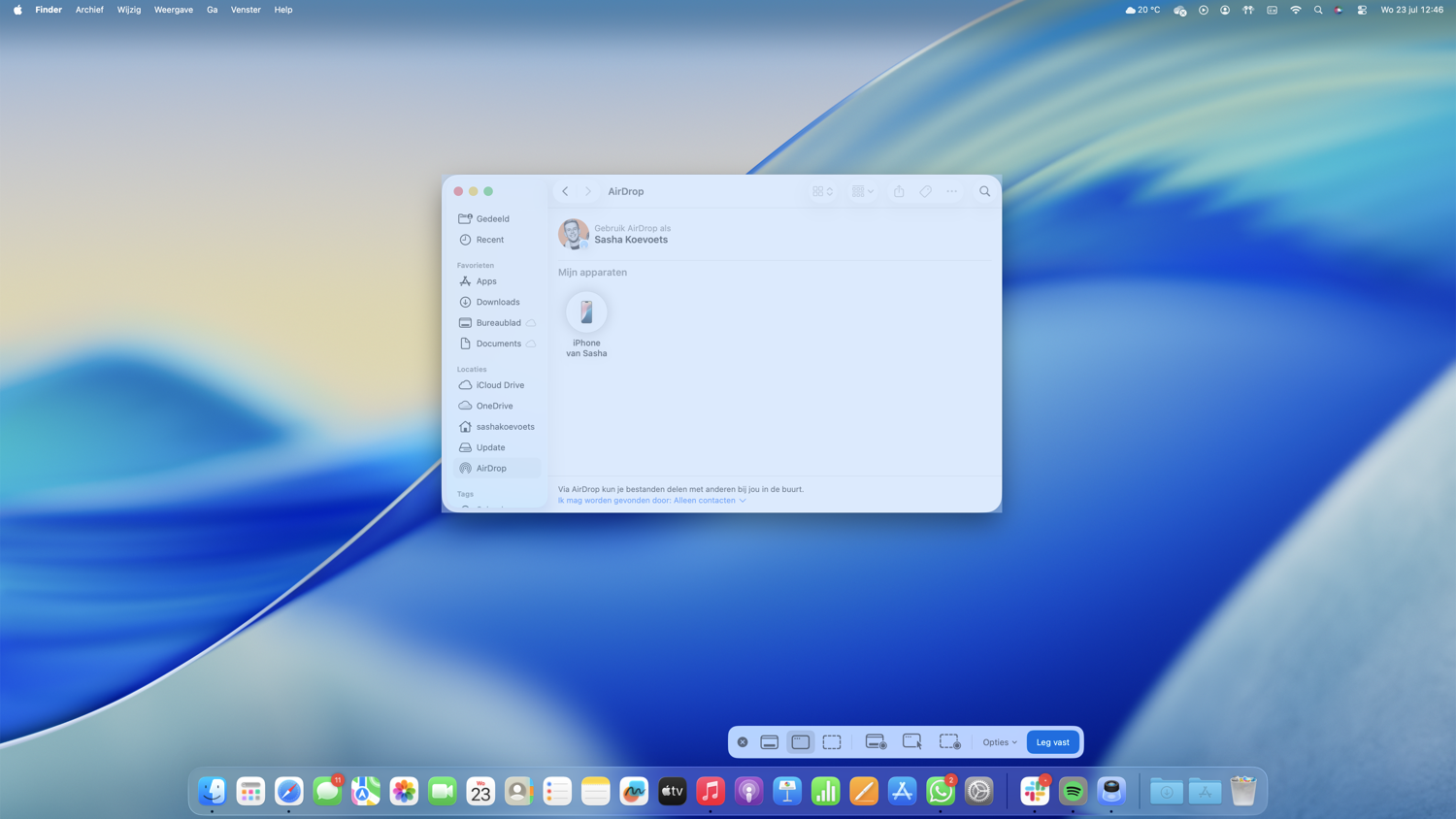Image resolution: width=1456 pixels, height=819 pixels.
Task: Open Launchpad from the Dock
Action: 250,791
